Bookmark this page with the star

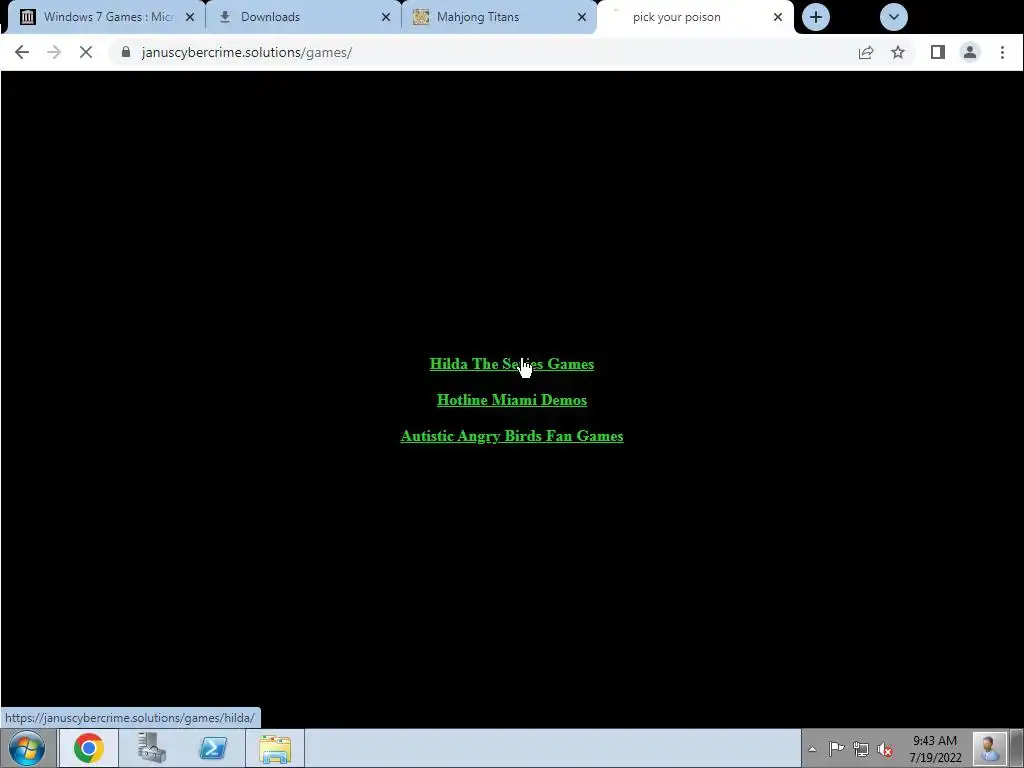coord(898,52)
